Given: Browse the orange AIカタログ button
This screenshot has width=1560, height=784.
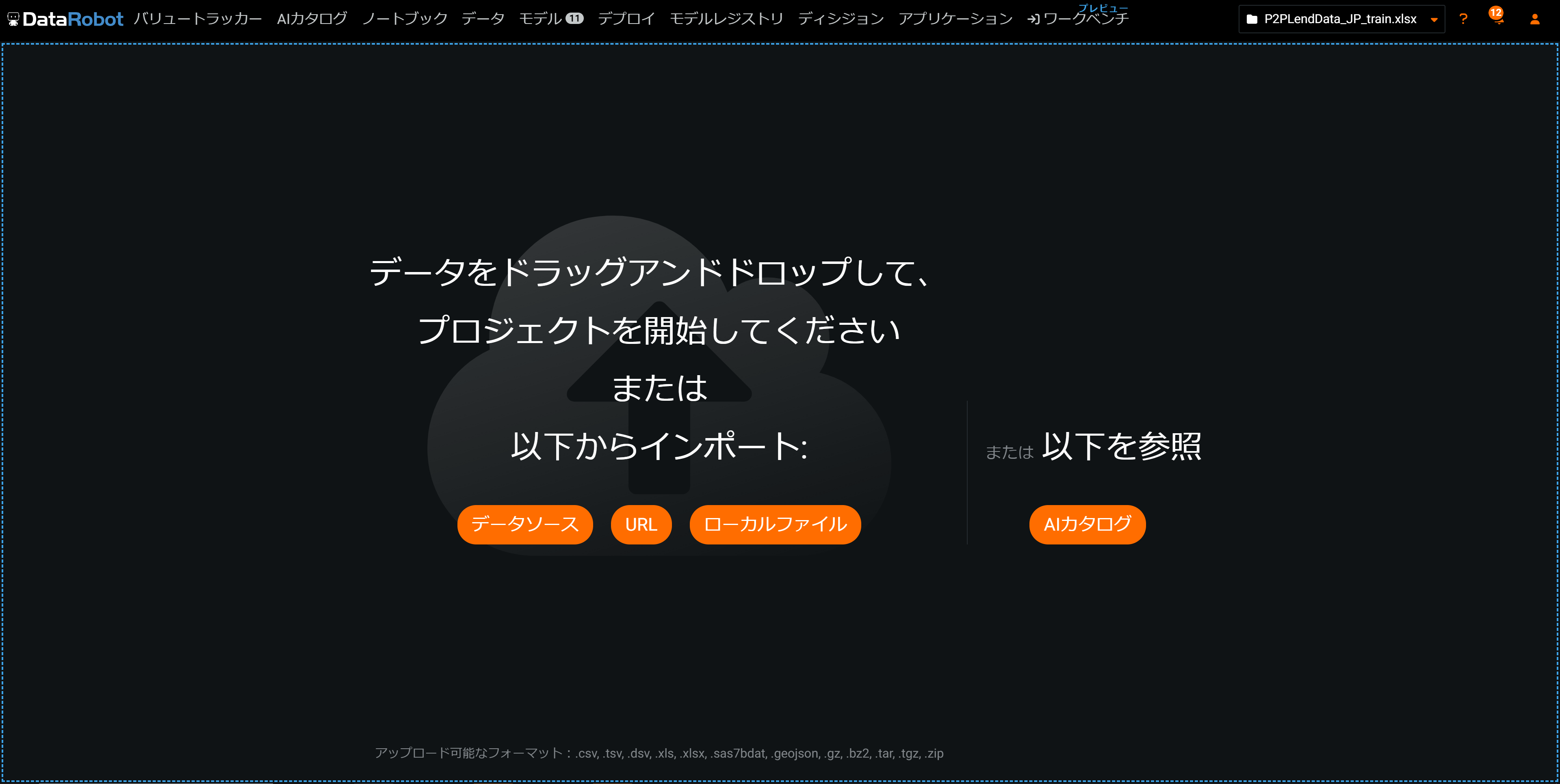Looking at the screenshot, I should (1087, 524).
